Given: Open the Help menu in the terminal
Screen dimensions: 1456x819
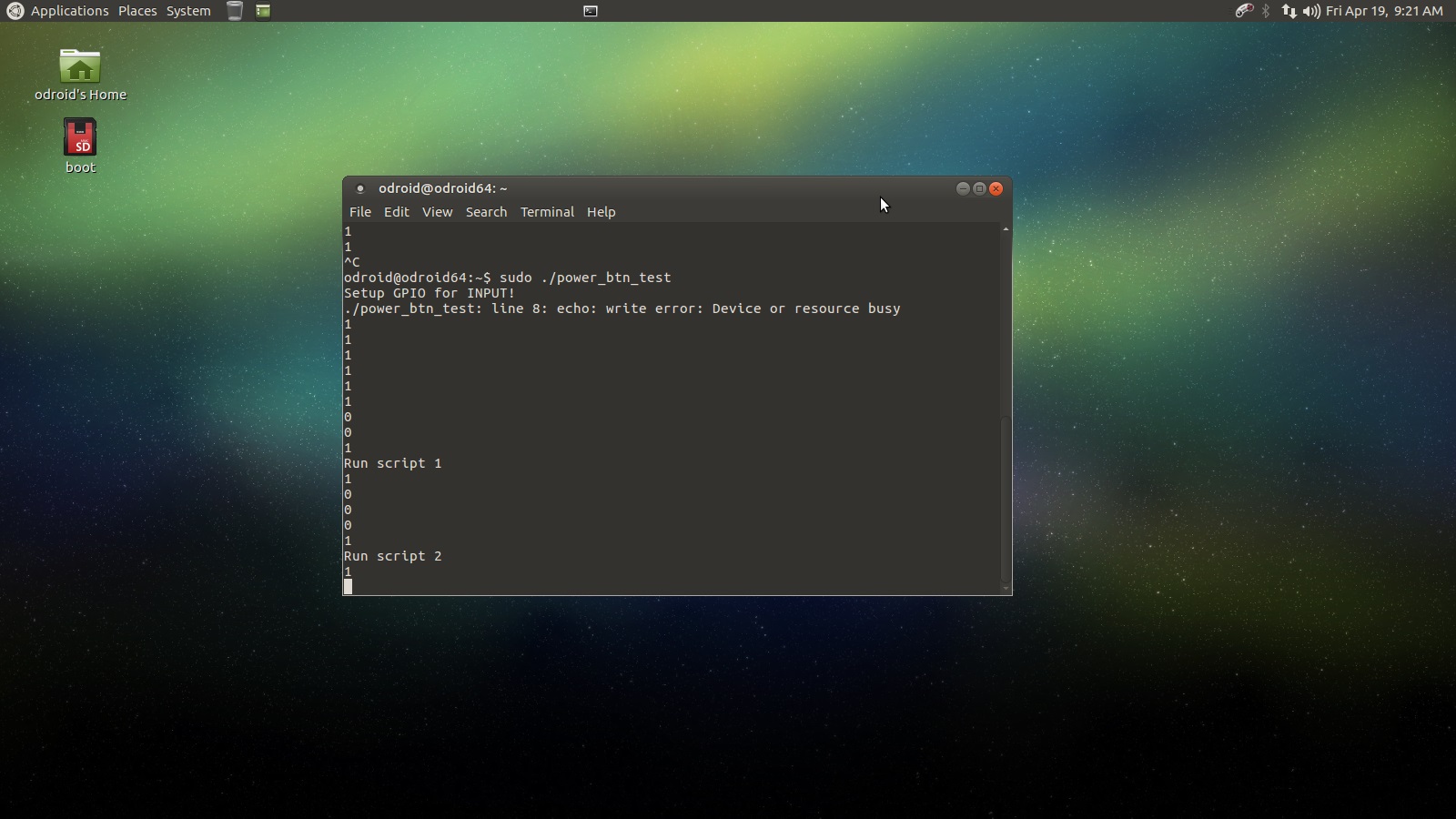Looking at the screenshot, I should point(602,212).
